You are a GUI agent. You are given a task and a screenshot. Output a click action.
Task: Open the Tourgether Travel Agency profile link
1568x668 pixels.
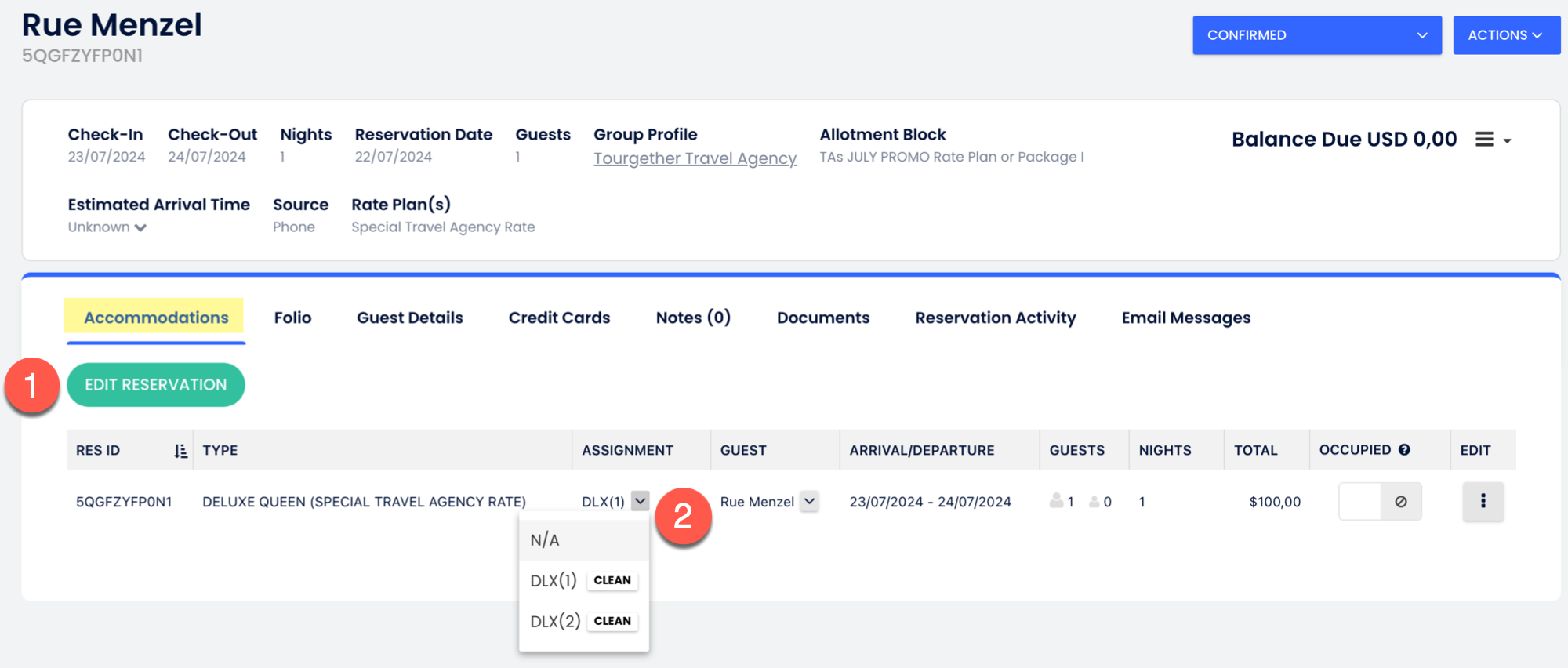coord(695,158)
